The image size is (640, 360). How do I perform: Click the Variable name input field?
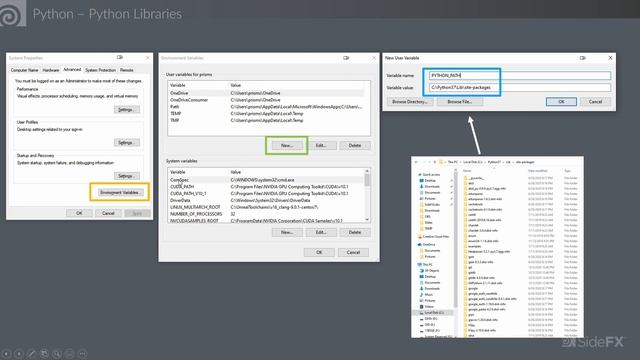click(x=520, y=76)
